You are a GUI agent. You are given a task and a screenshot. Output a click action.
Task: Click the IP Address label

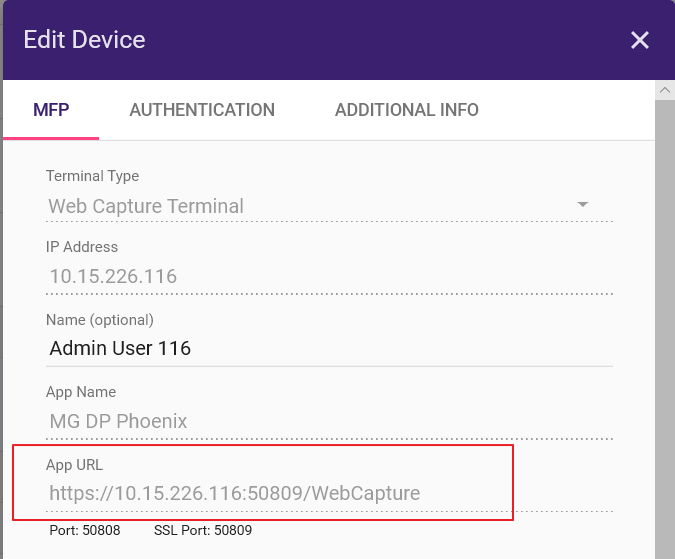click(82, 247)
